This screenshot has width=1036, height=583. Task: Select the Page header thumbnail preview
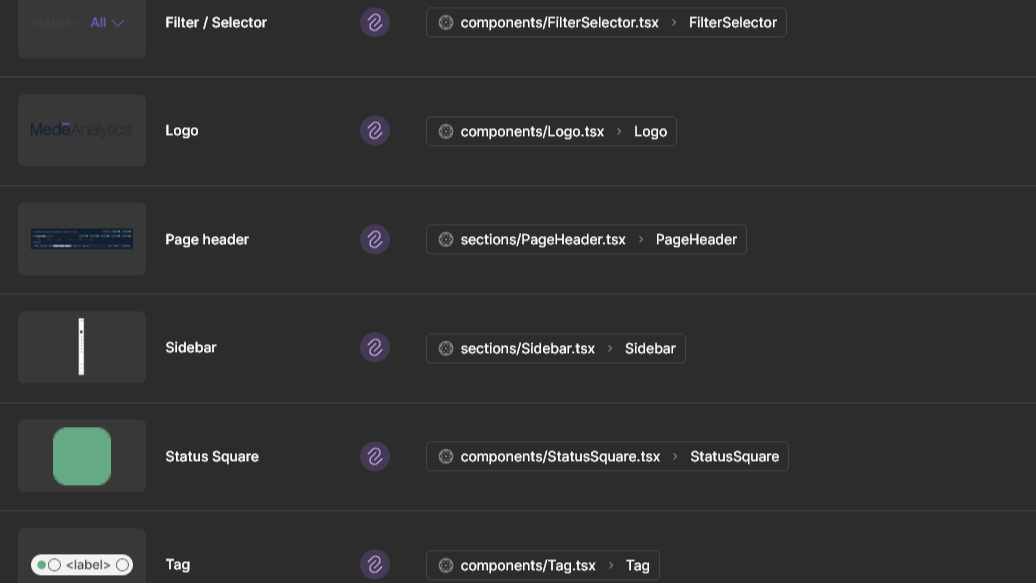(x=82, y=239)
